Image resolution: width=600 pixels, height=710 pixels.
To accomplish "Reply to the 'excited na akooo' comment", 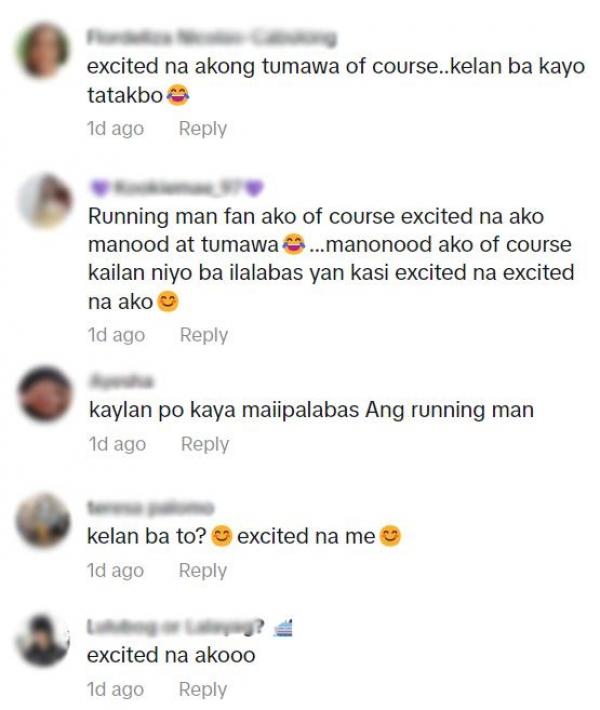I will point(202,690).
